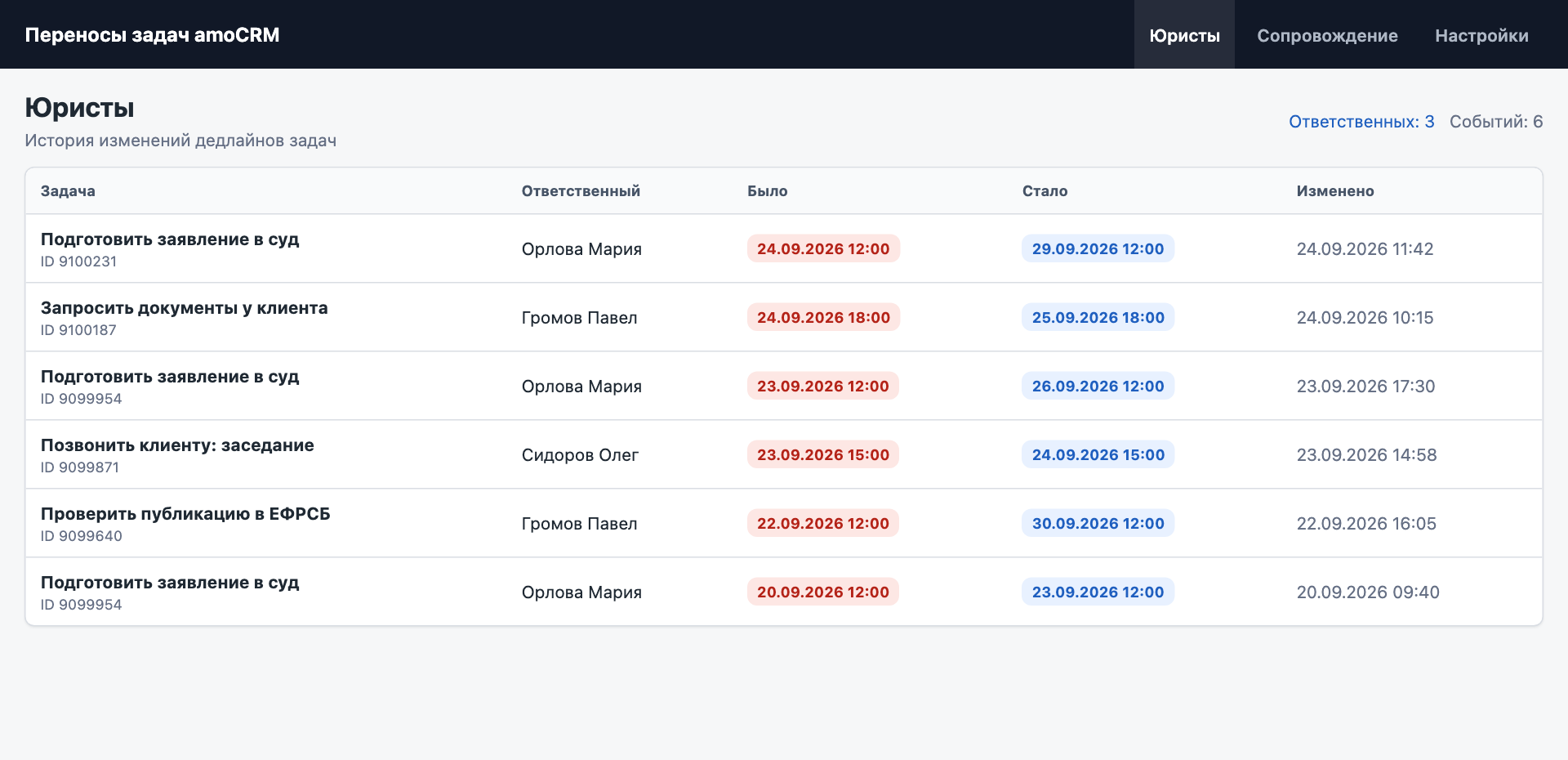Click the Задача column header

point(68,191)
